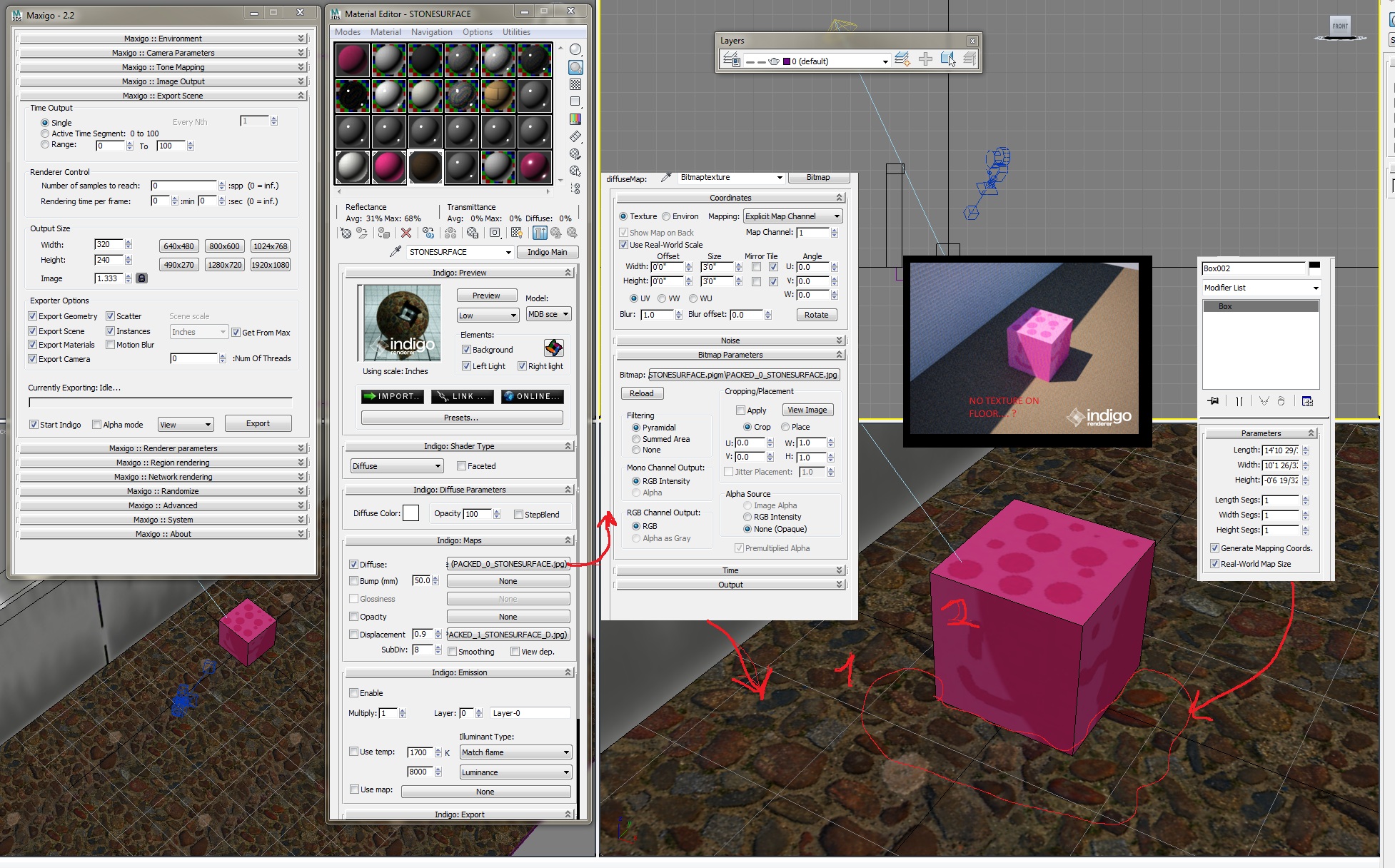Click View Image button

coord(807,410)
